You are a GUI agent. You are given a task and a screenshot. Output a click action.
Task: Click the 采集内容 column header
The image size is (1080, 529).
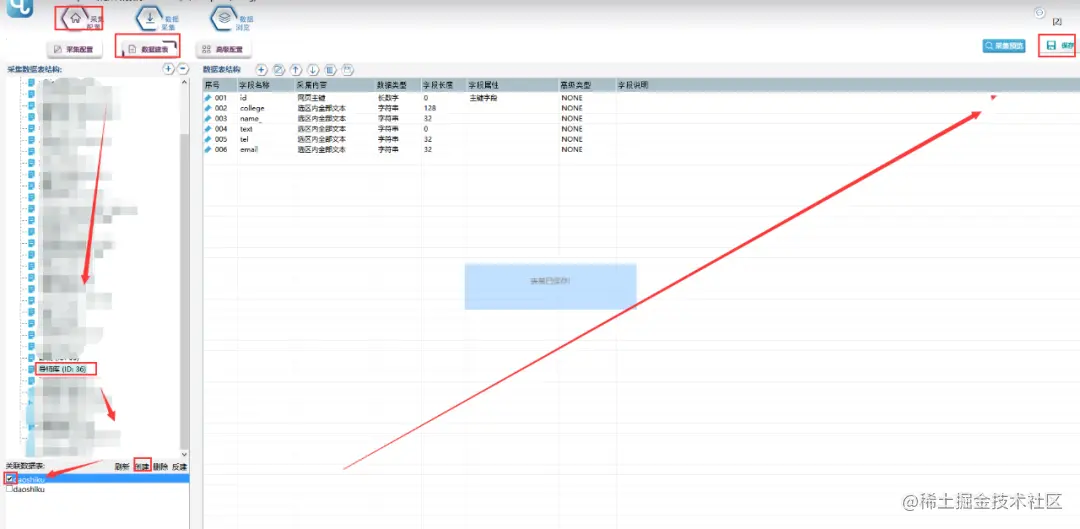(335, 85)
